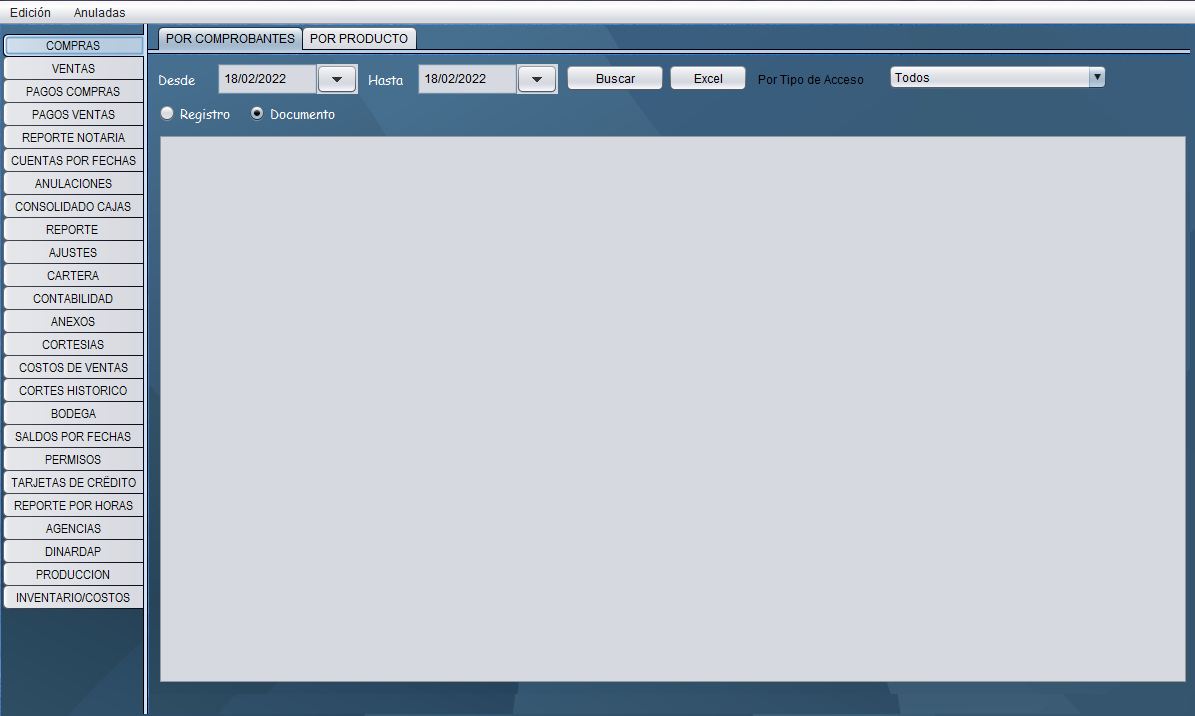Open the Desde date picker dropdown
This screenshot has width=1195, height=716.
click(x=337, y=79)
